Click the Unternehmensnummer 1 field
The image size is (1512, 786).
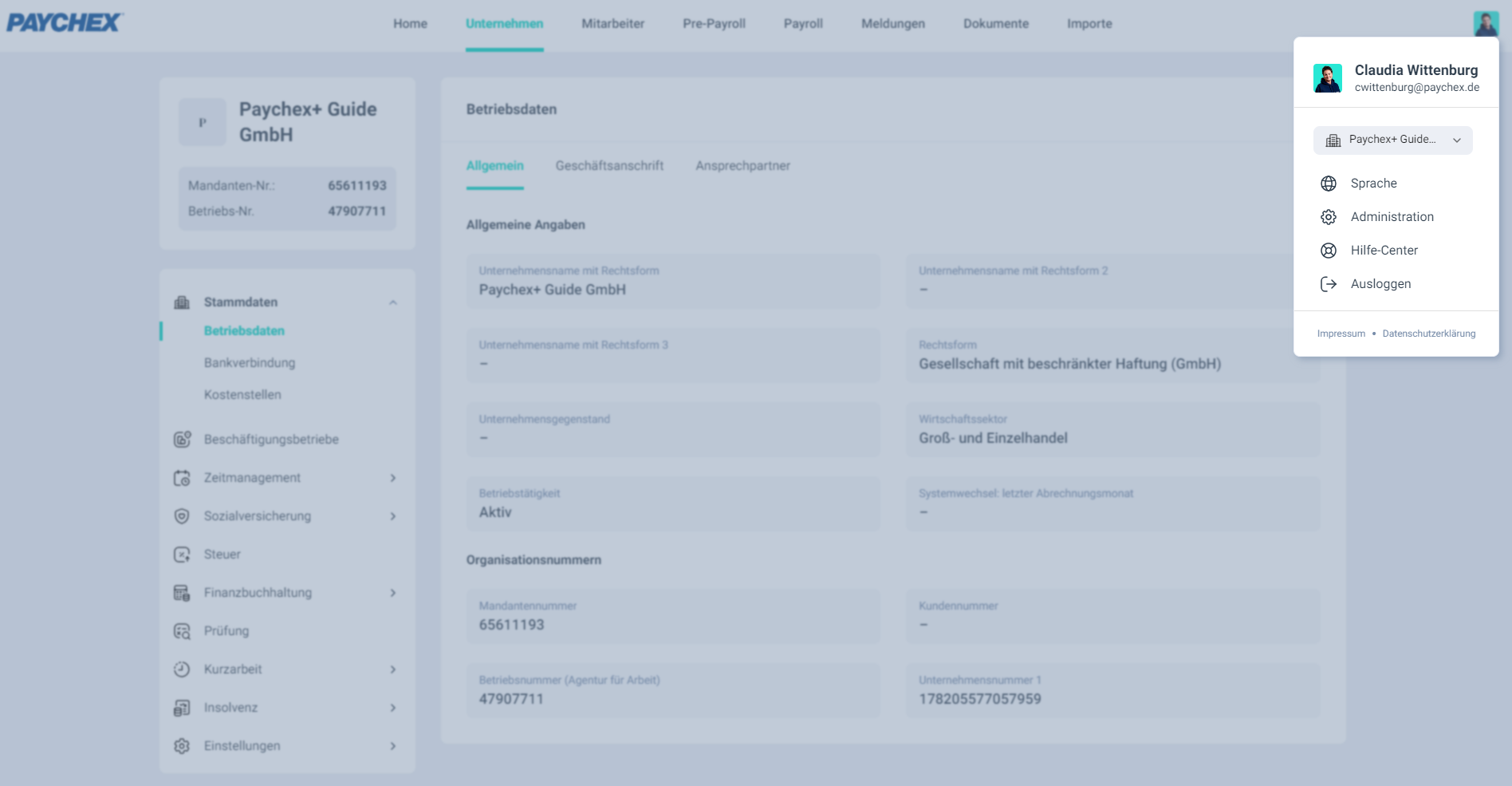[x=1112, y=691]
